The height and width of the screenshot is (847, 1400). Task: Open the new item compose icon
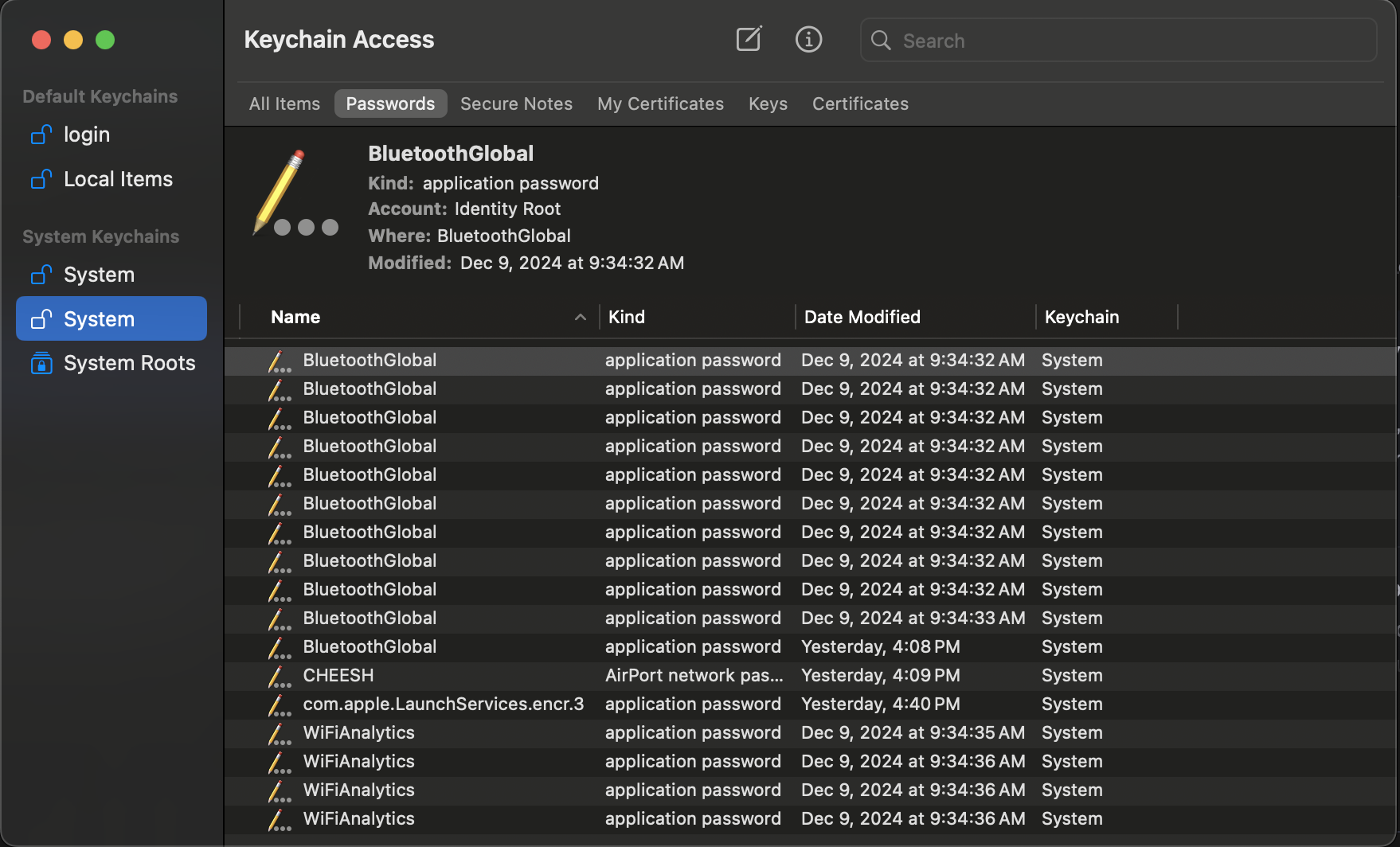click(748, 39)
